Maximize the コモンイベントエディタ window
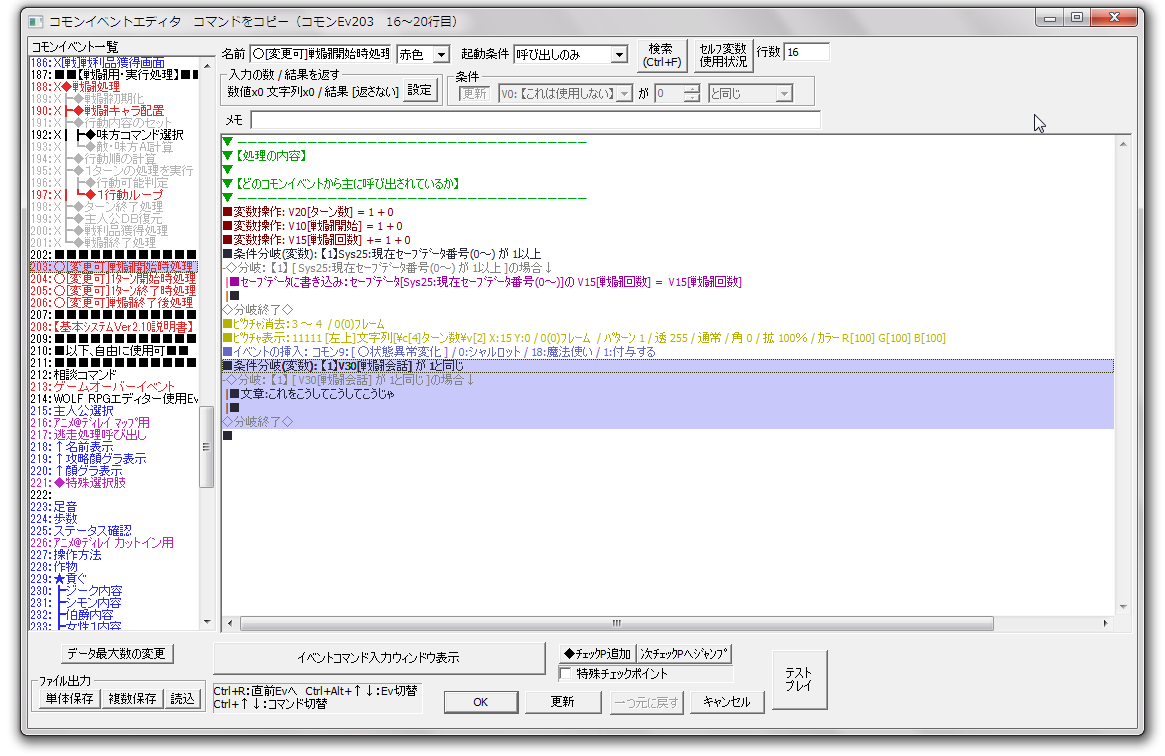This screenshot has width=1165, height=756. coord(1077,17)
